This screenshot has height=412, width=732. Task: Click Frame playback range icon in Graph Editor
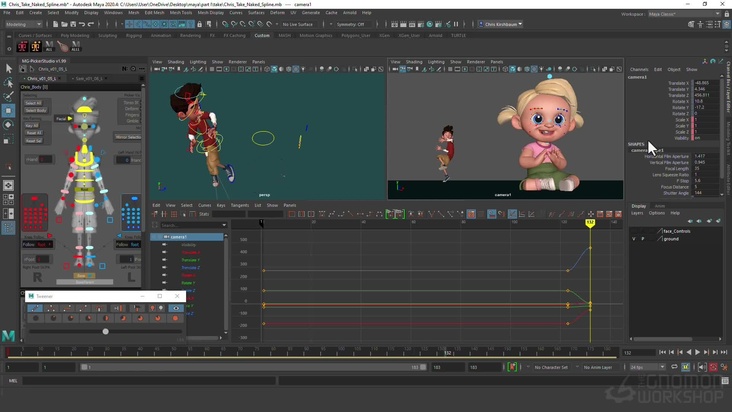302,214
